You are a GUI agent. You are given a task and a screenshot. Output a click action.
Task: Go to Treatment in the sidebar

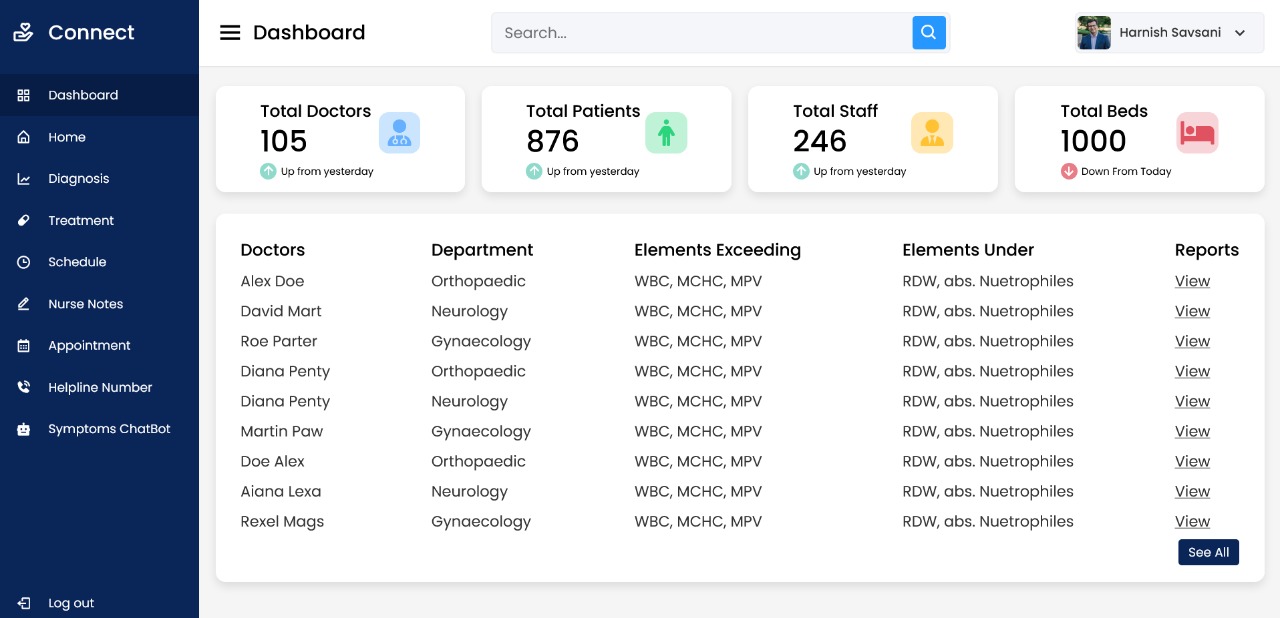(x=81, y=221)
